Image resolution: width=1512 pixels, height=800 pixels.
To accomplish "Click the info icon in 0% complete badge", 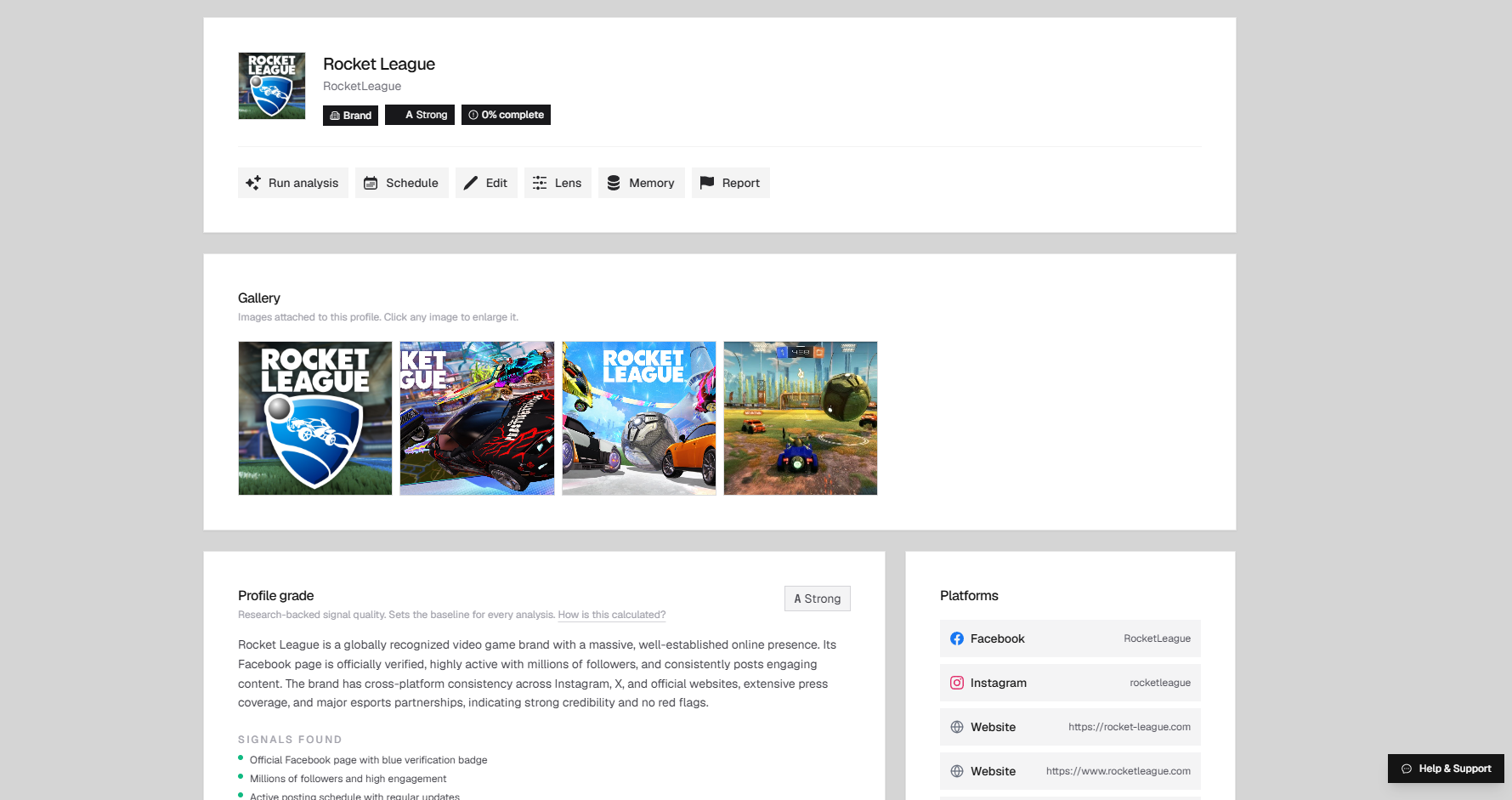I will tap(473, 115).
